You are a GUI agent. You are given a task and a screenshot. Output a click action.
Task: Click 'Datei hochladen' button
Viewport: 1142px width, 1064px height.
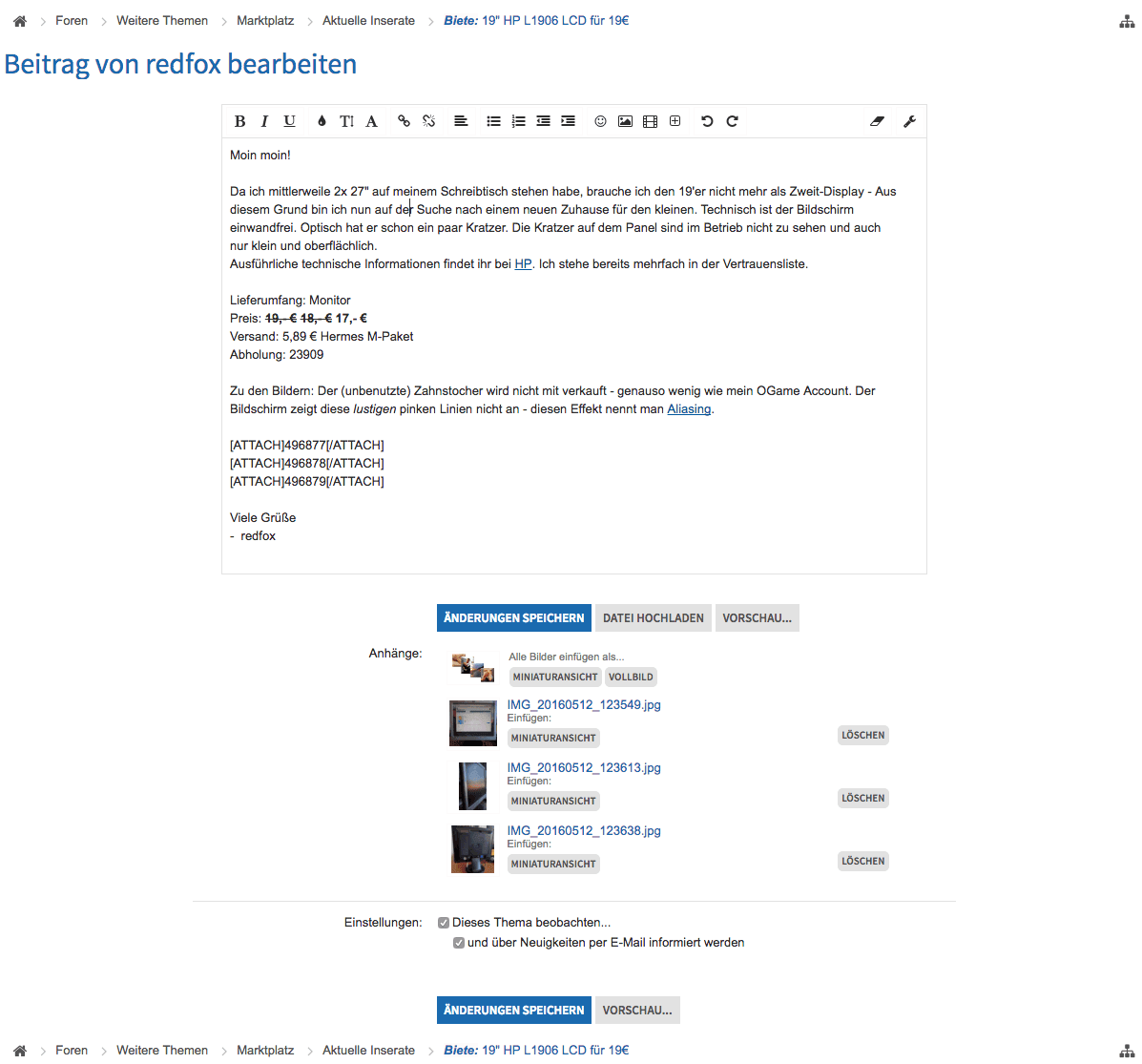654,618
